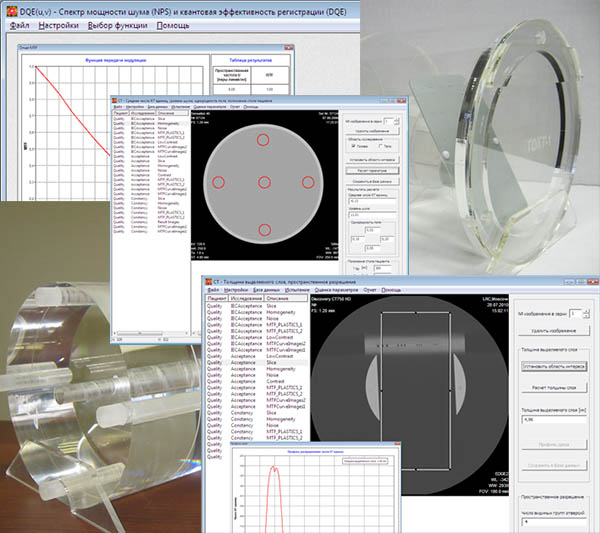Click top-middle handle of the ROI rectangle

tap(416, 313)
